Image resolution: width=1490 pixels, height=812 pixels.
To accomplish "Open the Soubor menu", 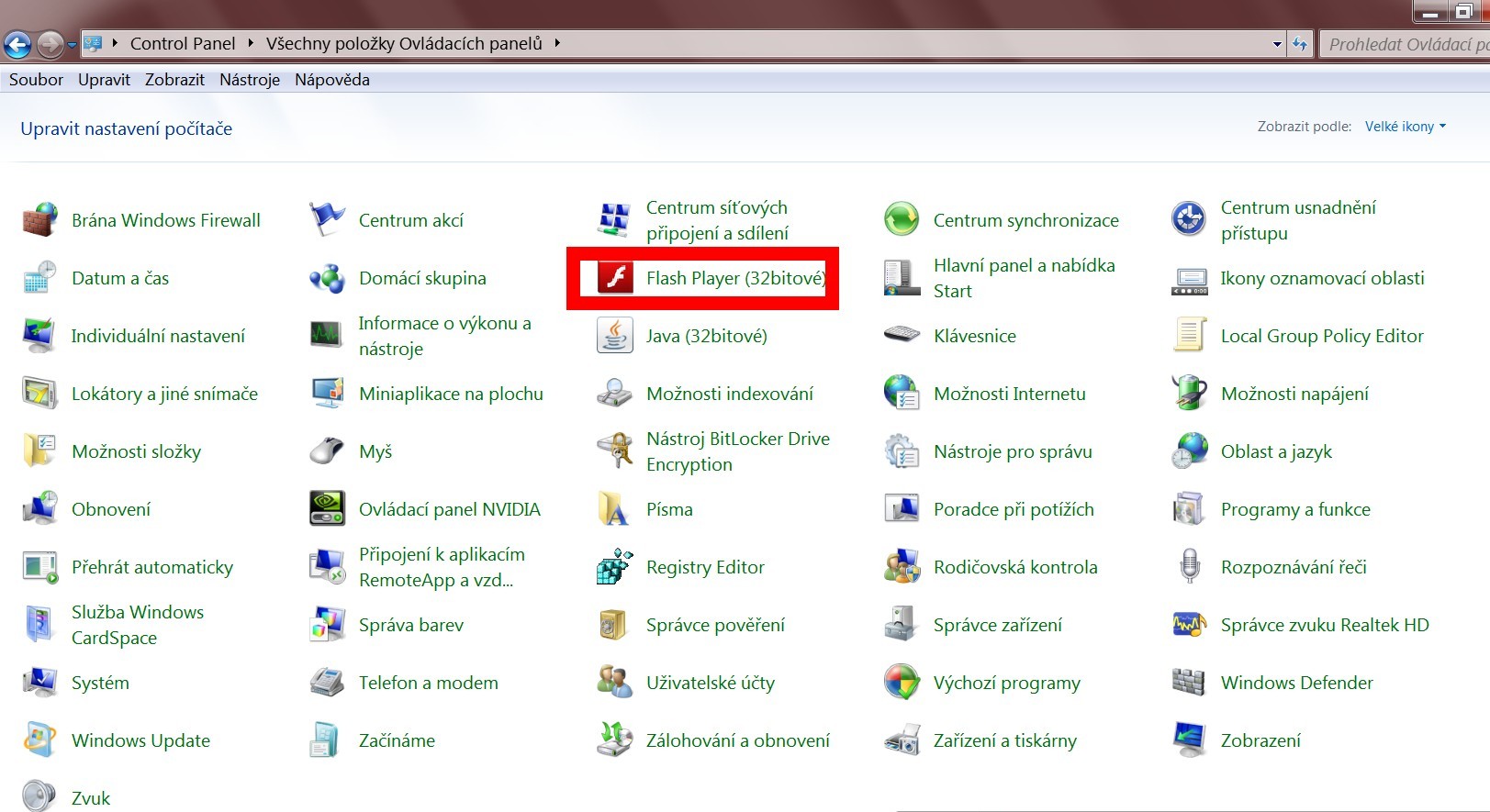I will 36,80.
